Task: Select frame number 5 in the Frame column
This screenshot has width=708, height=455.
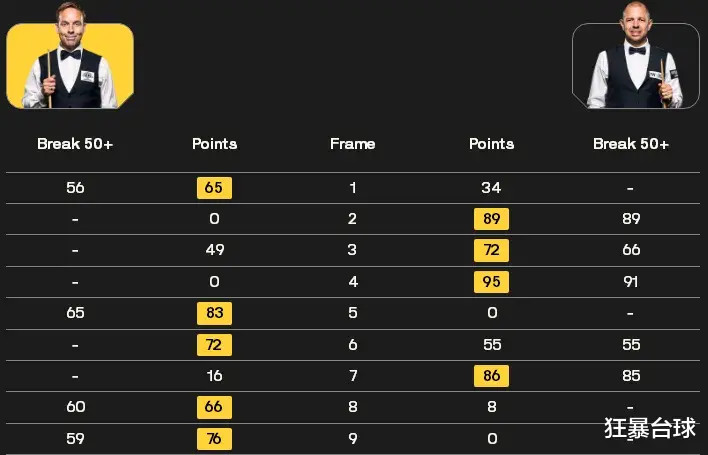Action: coord(352,313)
